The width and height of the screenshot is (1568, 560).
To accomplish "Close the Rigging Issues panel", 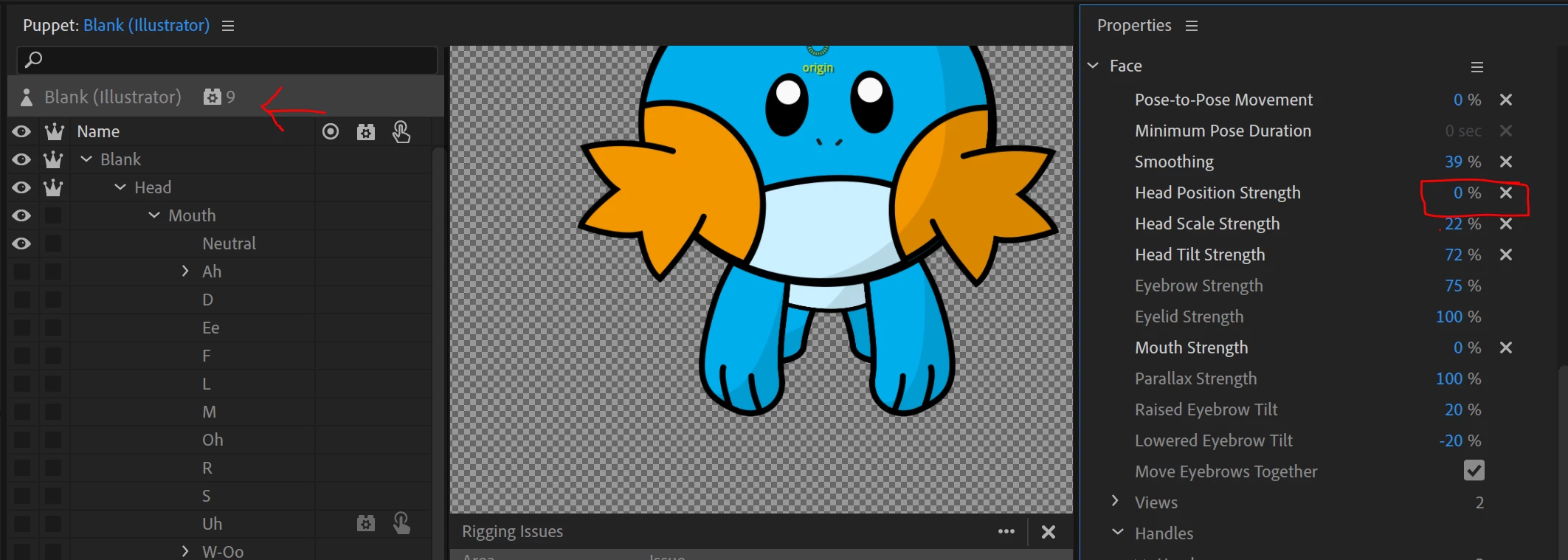I will (1049, 532).
